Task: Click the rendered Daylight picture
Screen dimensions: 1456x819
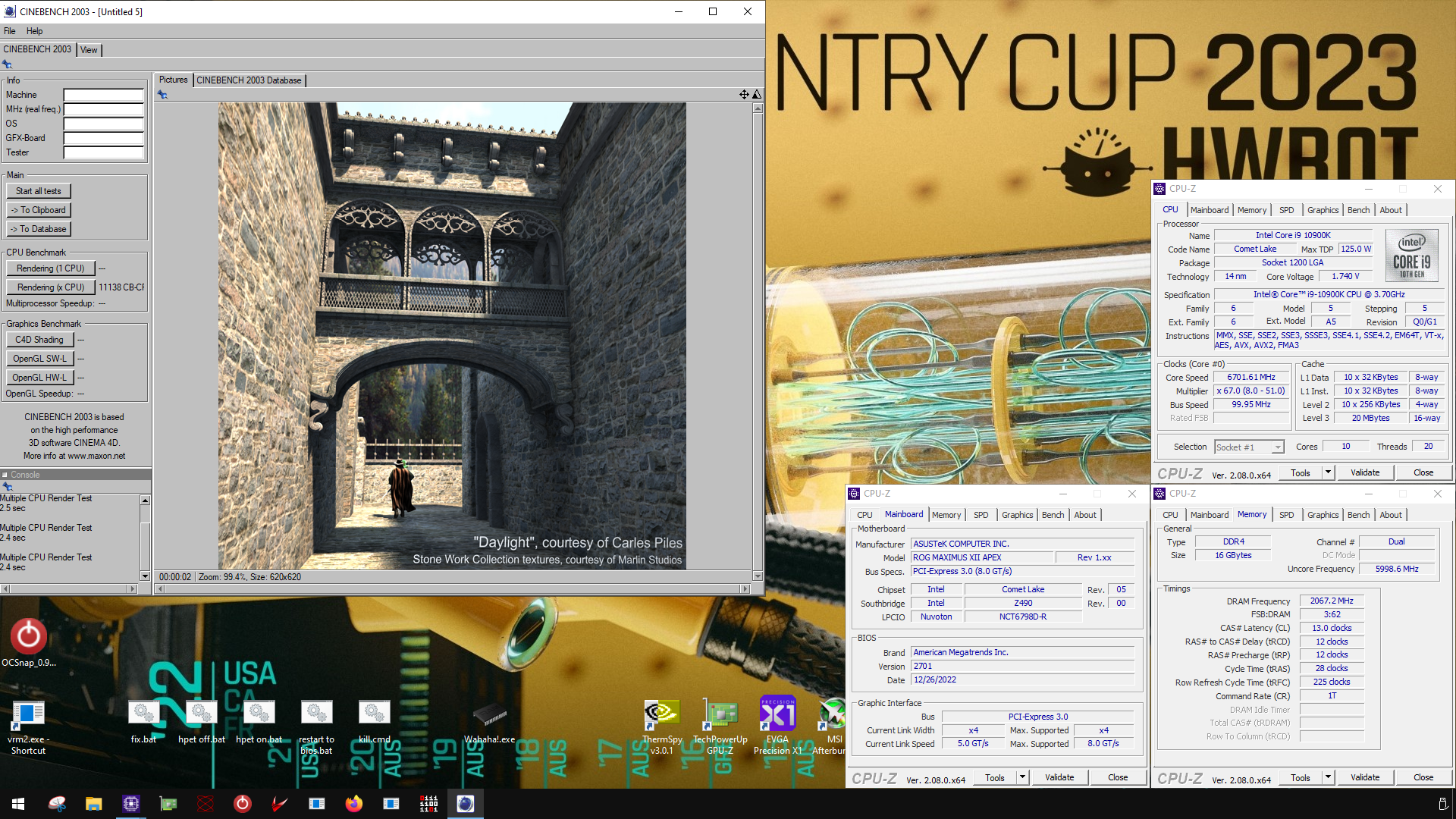Action: pyautogui.click(x=452, y=336)
